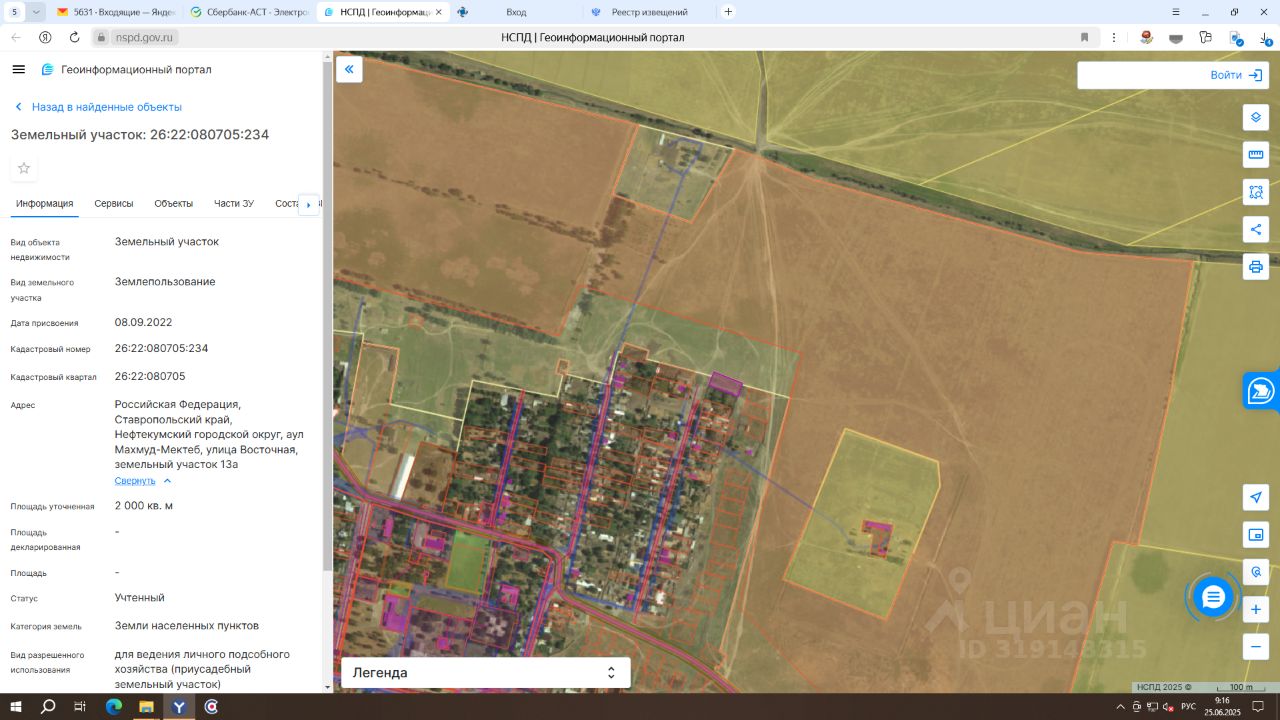
Task: Print the map
Action: click(x=1256, y=266)
